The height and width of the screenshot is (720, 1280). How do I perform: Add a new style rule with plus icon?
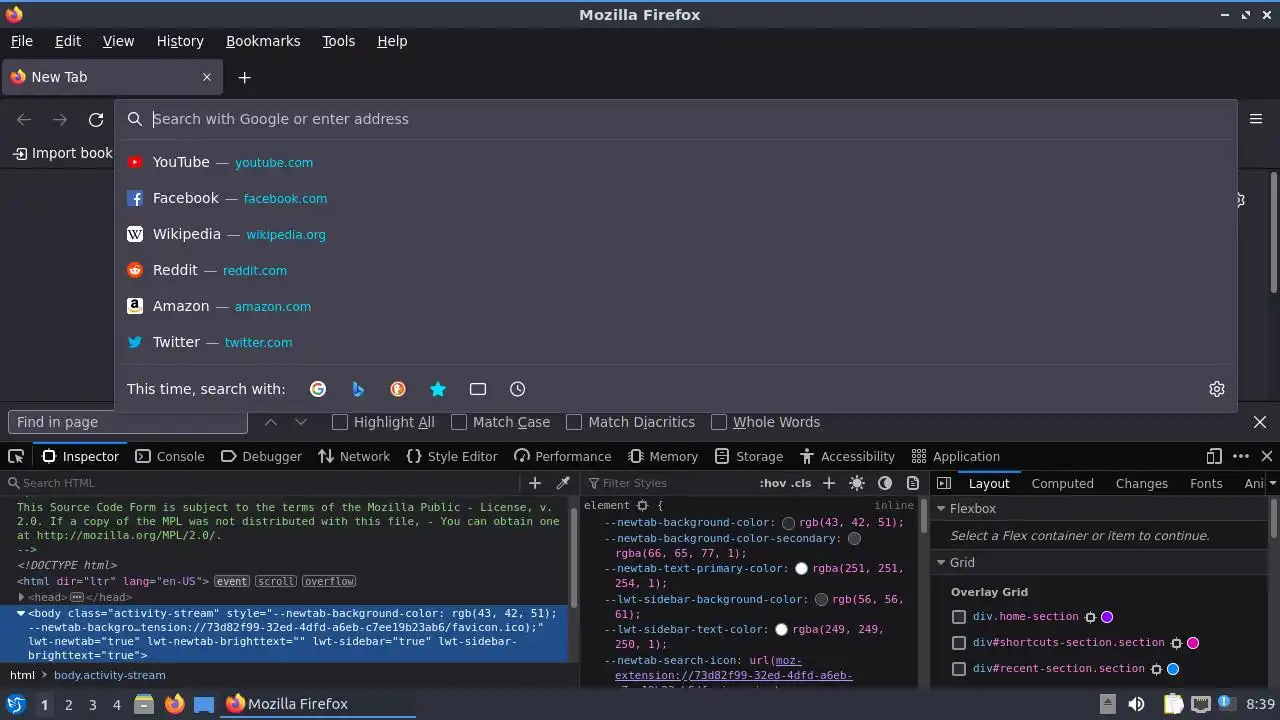coord(828,483)
